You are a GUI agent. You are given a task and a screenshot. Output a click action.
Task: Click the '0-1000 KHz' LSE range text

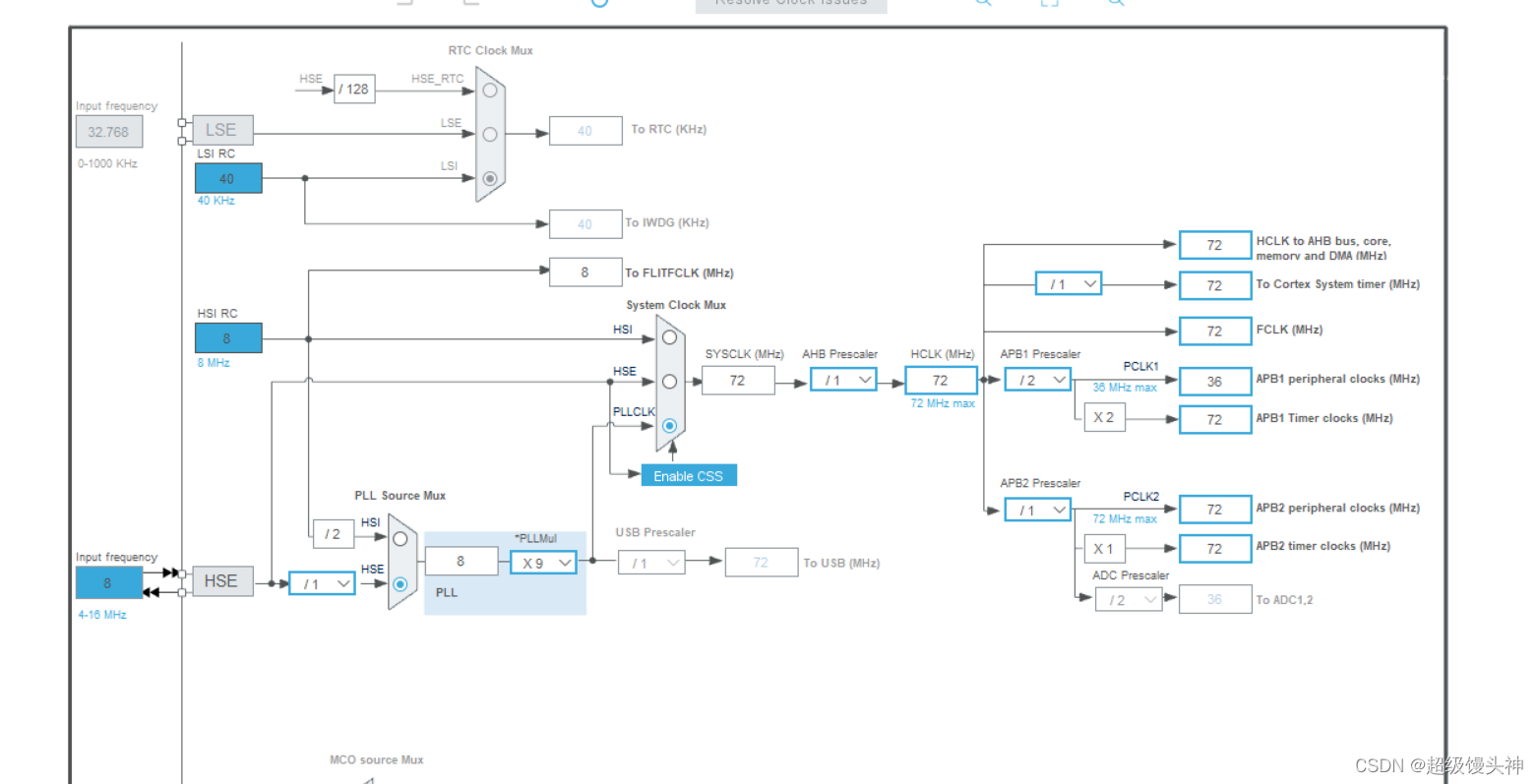[x=108, y=163]
